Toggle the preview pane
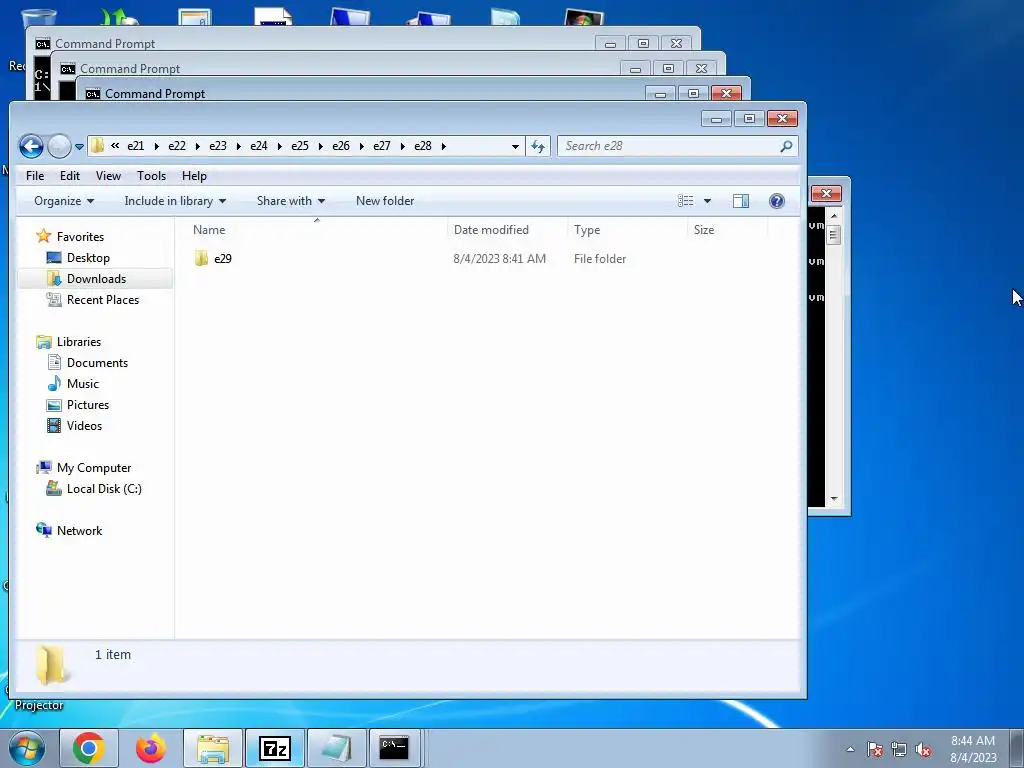The image size is (1024, 768). point(741,201)
